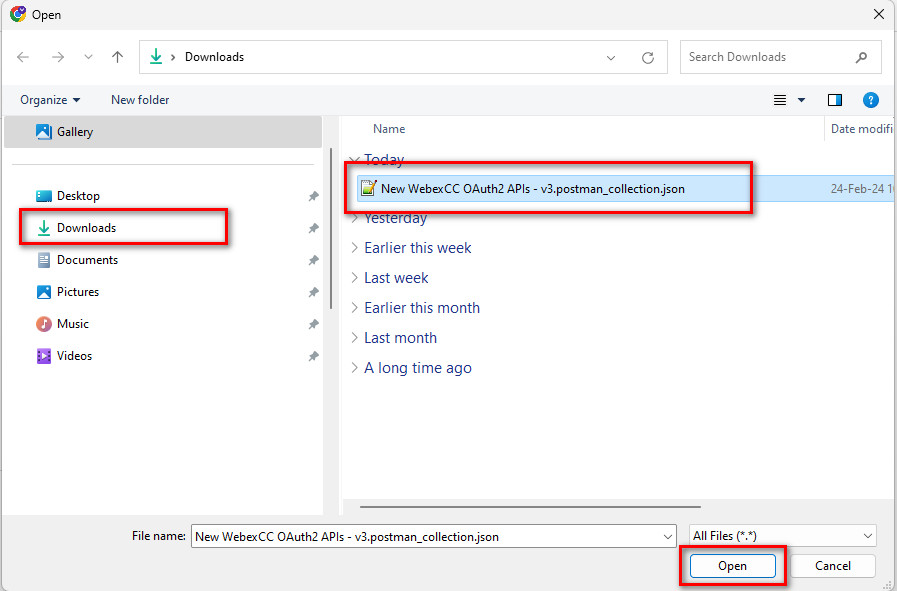Unpin Desktop using its pin icon

pos(313,196)
